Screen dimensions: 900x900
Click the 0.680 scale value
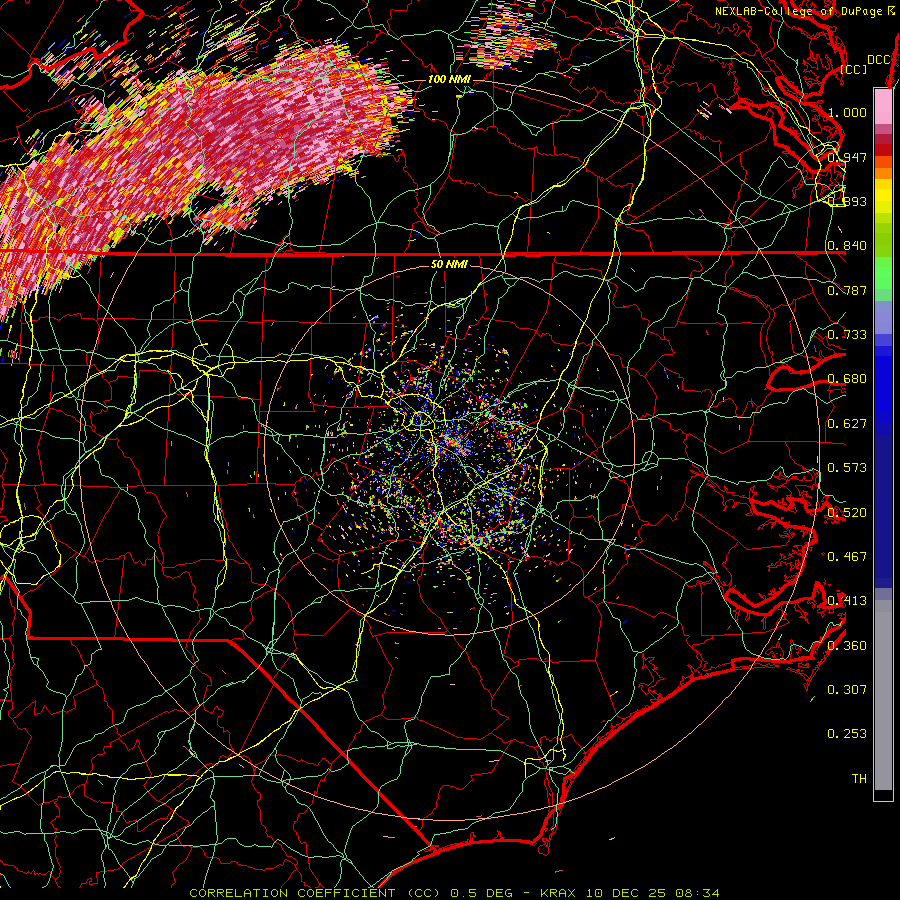pos(847,379)
